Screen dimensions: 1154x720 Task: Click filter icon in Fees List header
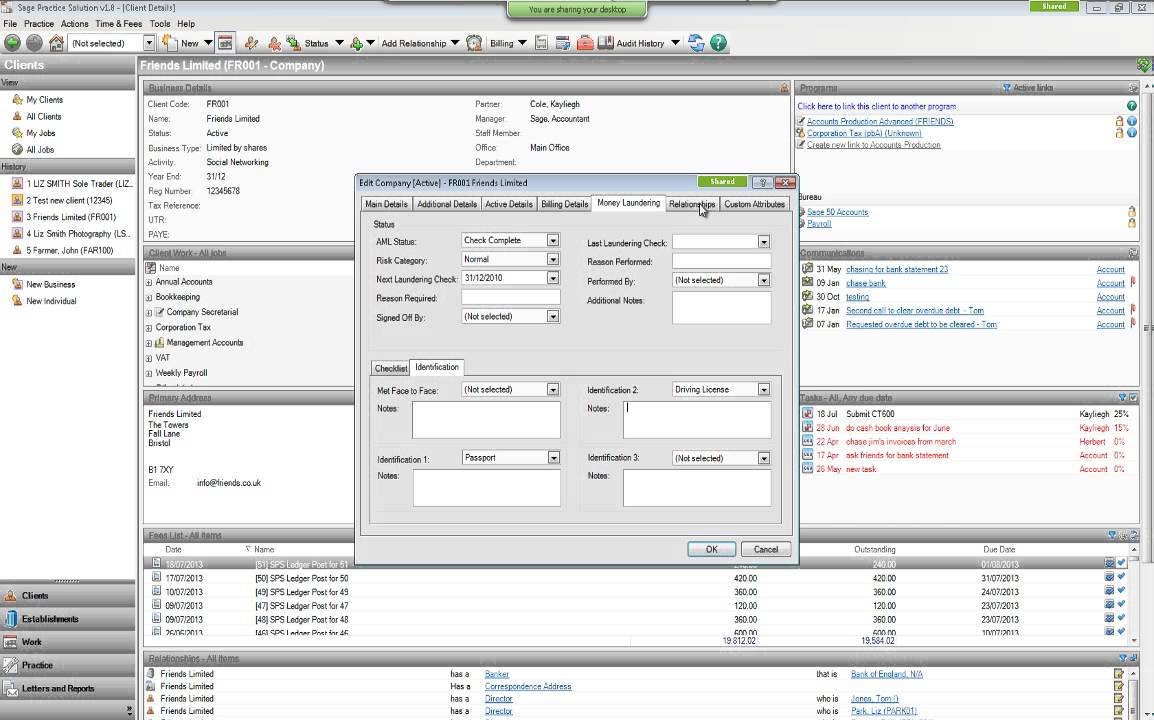click(1111, 535)
